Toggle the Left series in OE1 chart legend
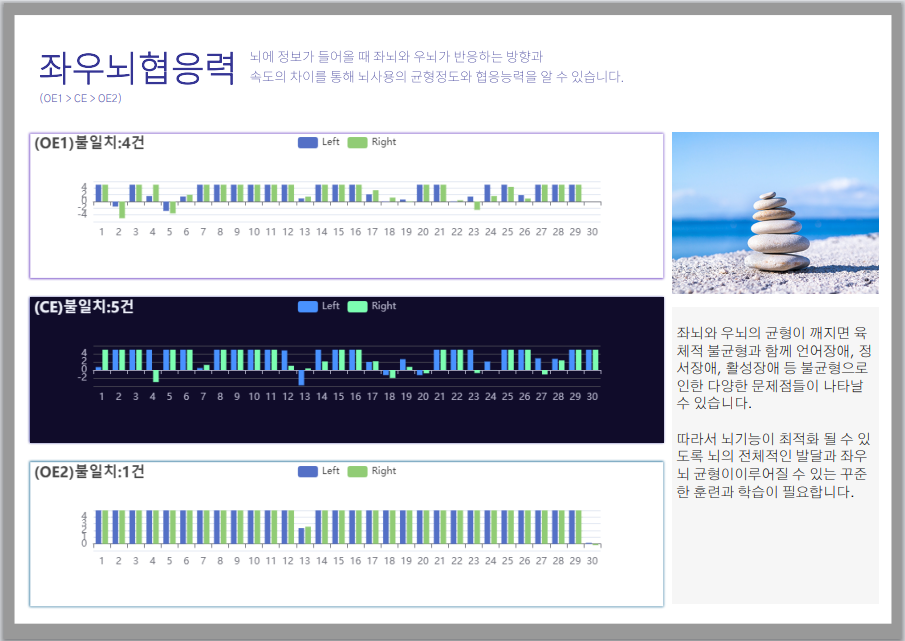 click(319, 142)
